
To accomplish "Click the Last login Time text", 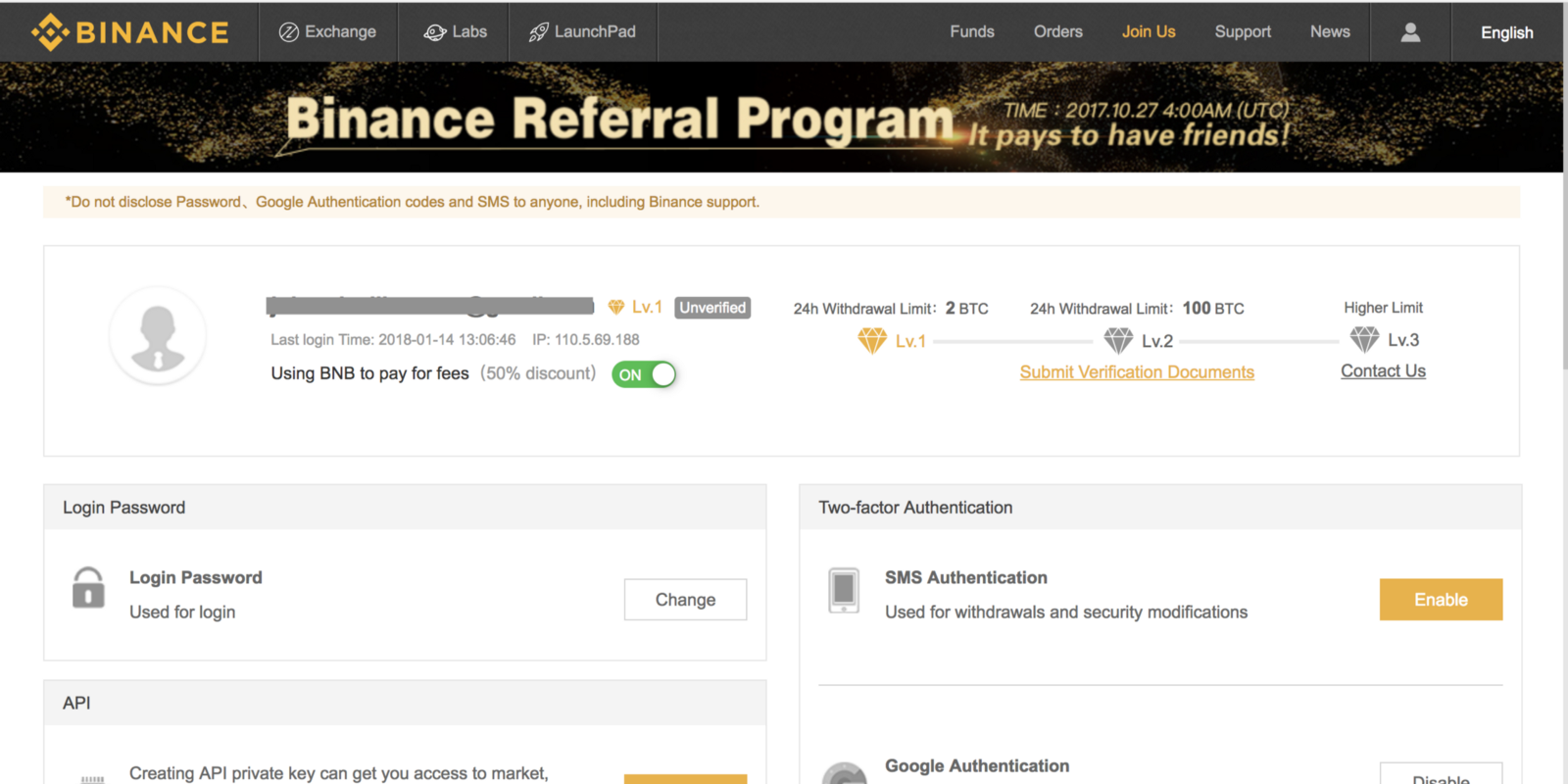I will (x=393, y=340).
